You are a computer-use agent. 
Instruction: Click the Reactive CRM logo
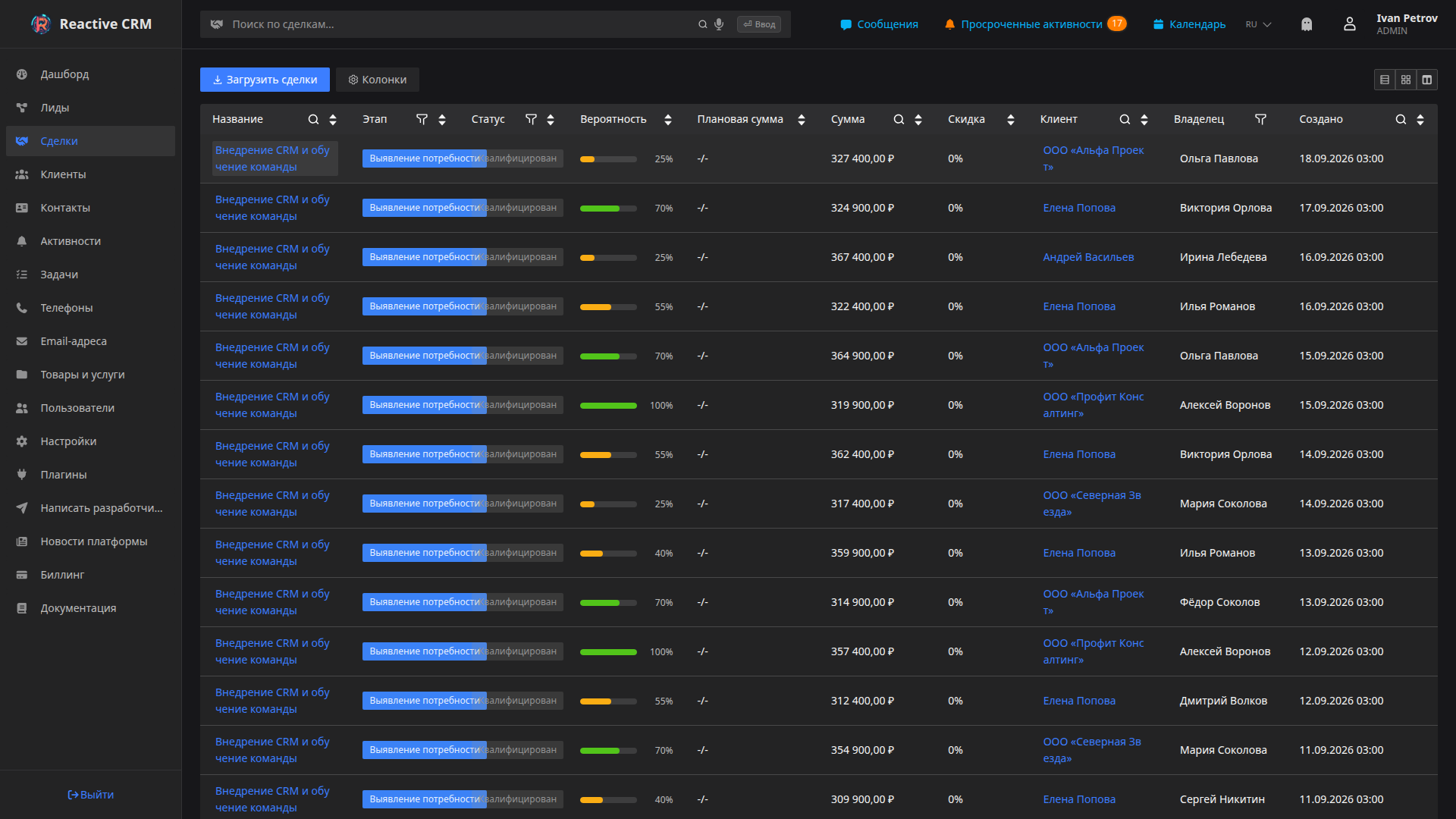tap(91, 24)
